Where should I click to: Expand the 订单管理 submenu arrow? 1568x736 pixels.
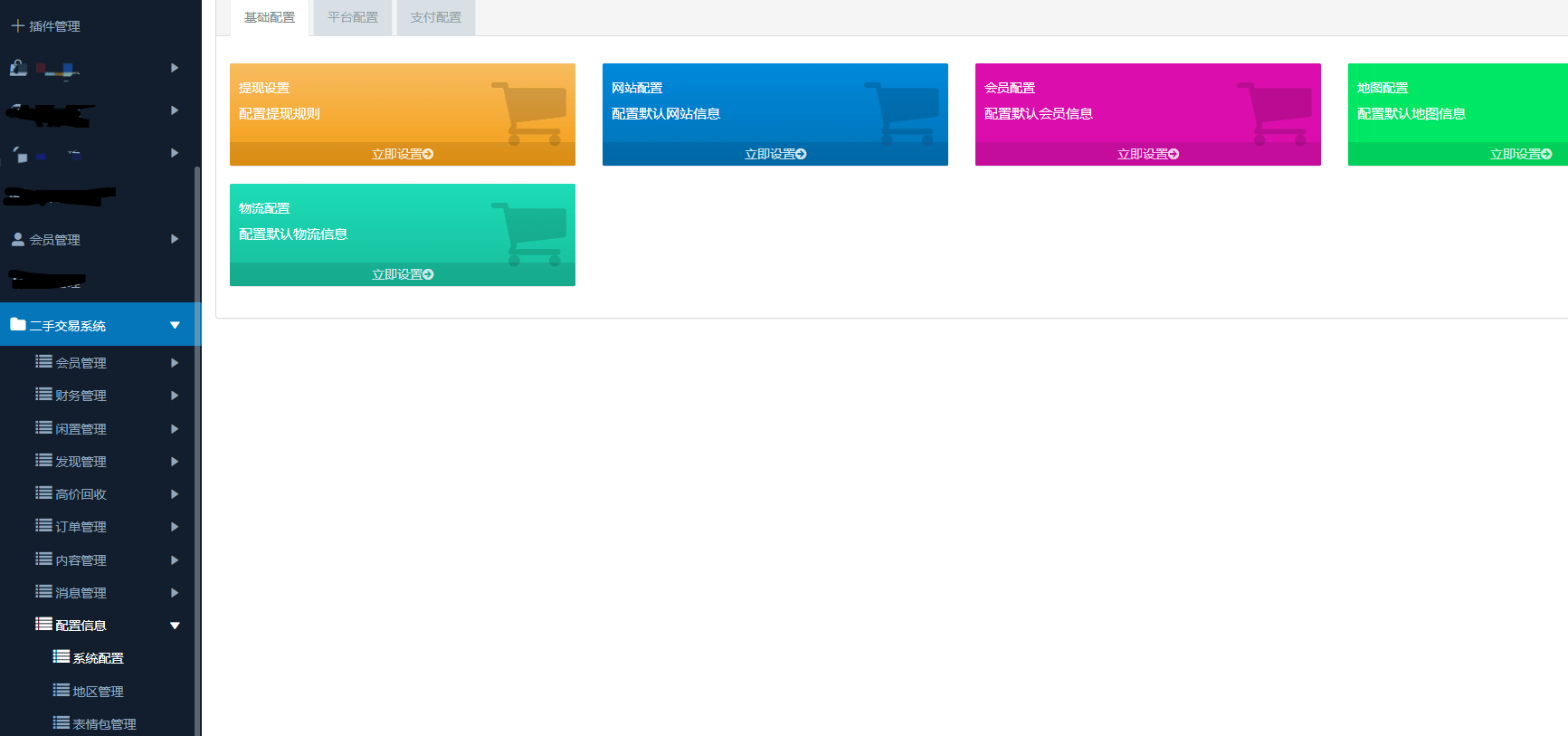(175, 527)
